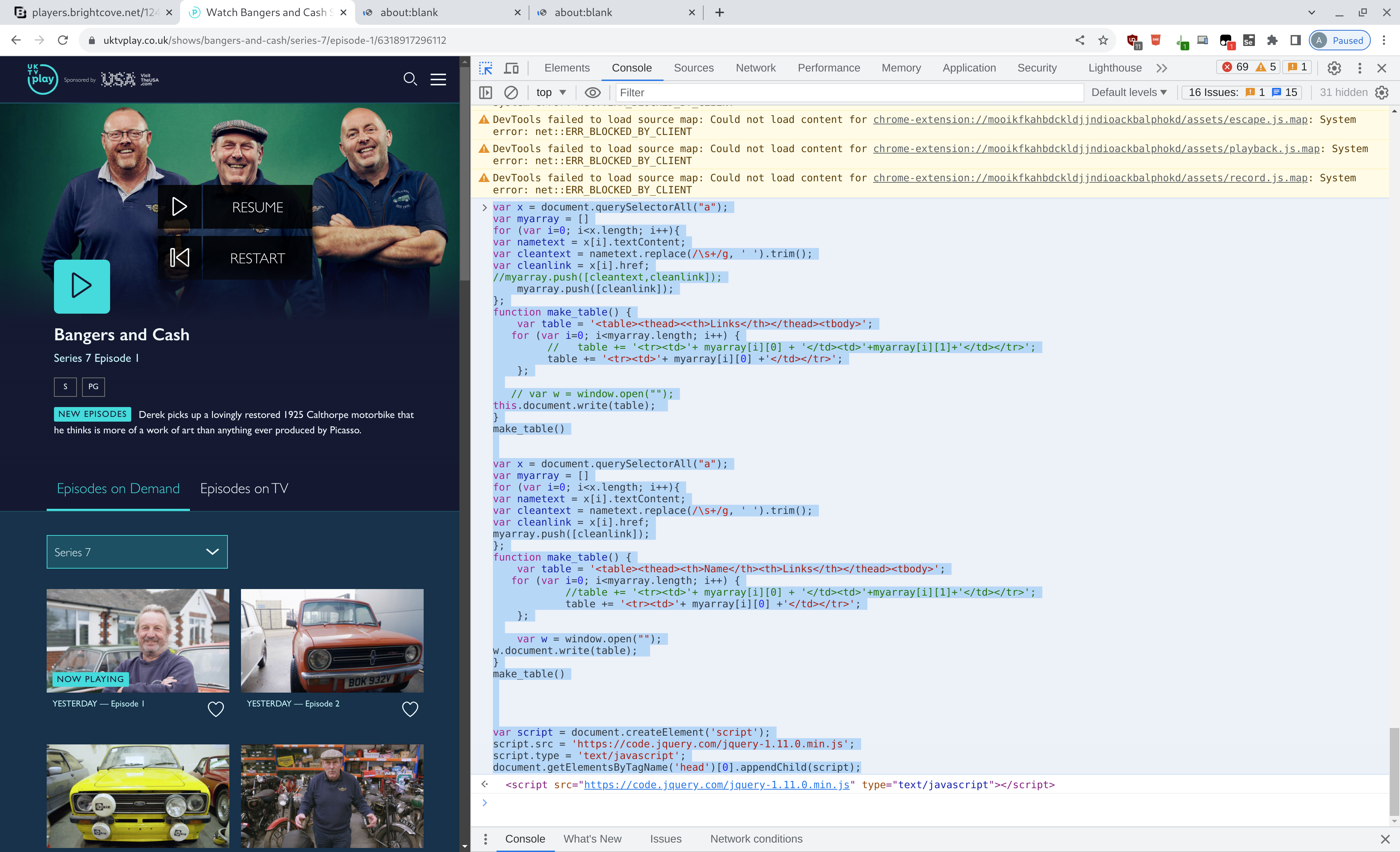This screenshot has height=852, width=1400.
Task: Open the console settings gear icon
Action: click(1382, 92)
